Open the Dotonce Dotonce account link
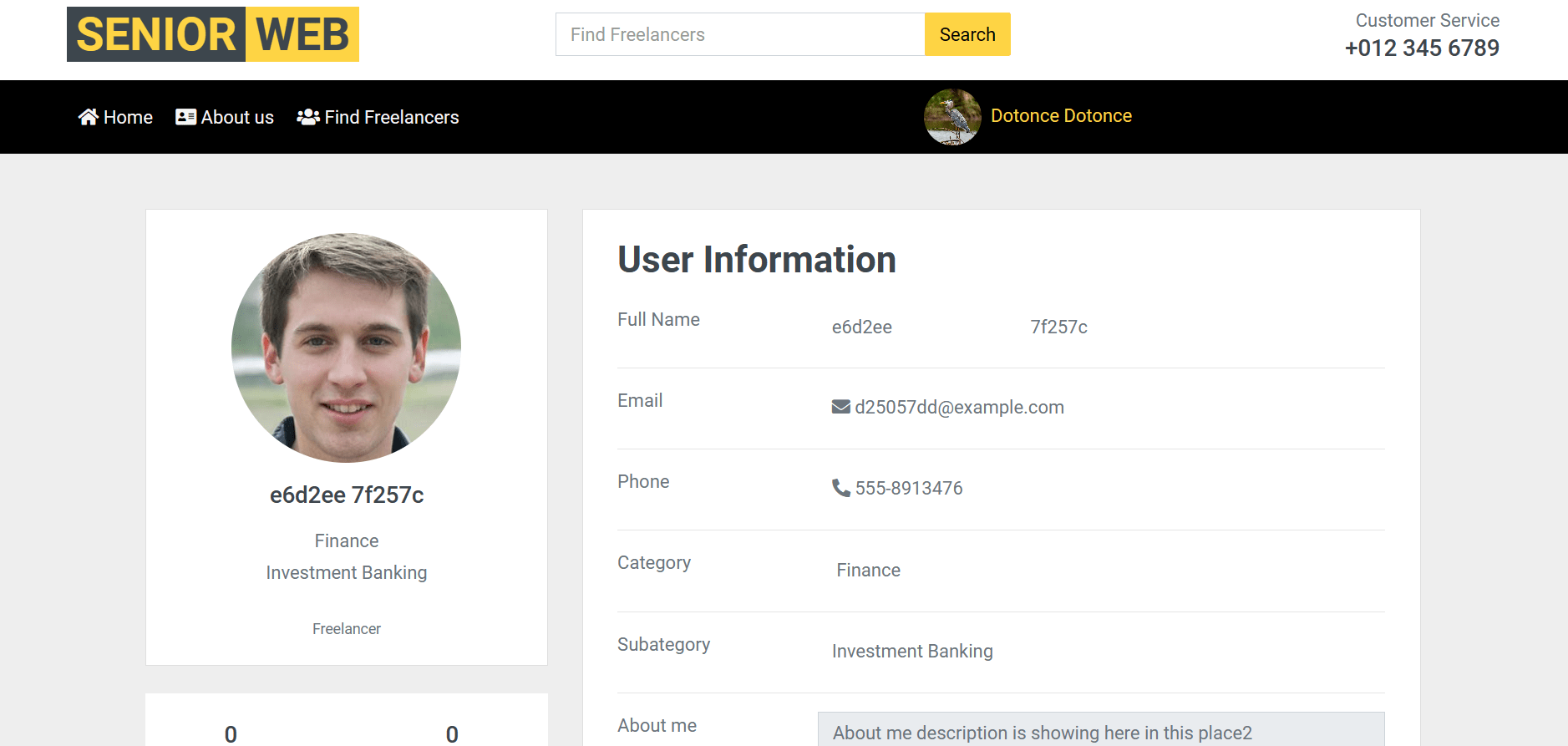Screen dimensions: 1568x746 (x=1061, y=116)
